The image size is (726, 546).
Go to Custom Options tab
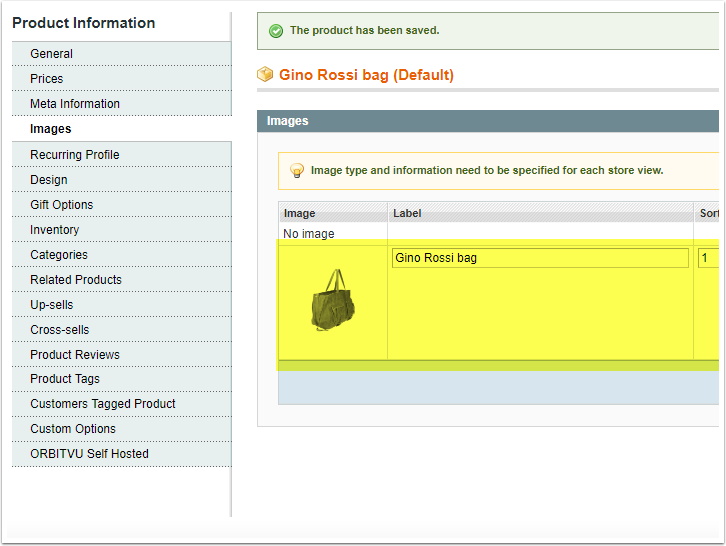[x=121, y=429]
